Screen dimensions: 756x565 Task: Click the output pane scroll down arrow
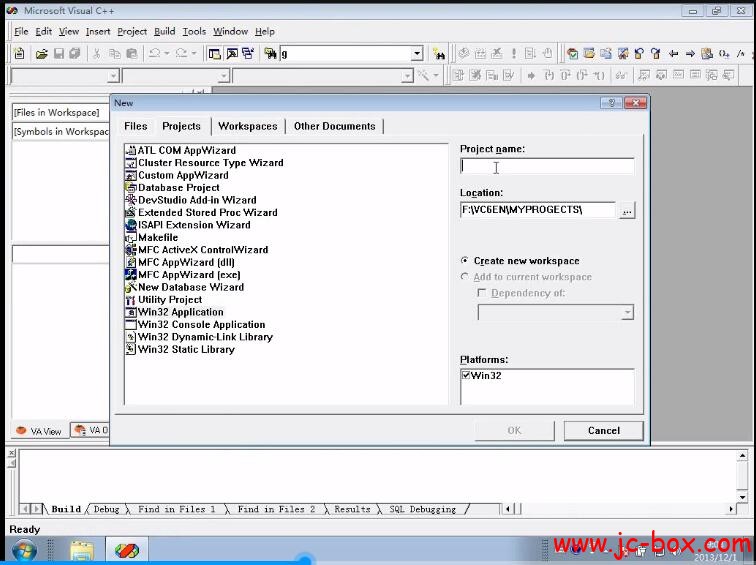click(742, 497)
